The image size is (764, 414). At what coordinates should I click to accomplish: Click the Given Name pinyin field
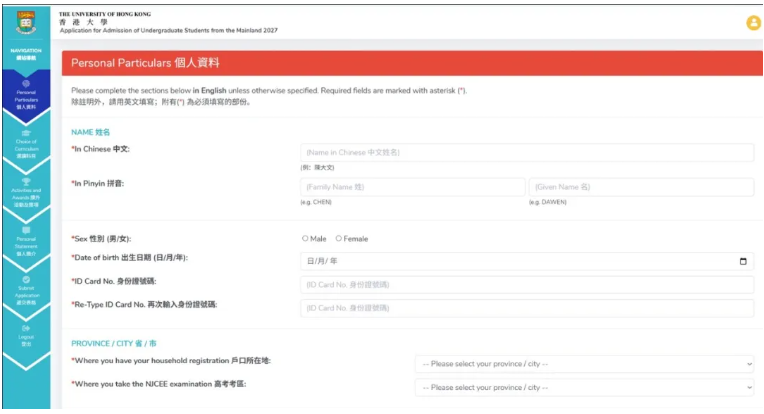pyautogui.click(x=641, y=187)
